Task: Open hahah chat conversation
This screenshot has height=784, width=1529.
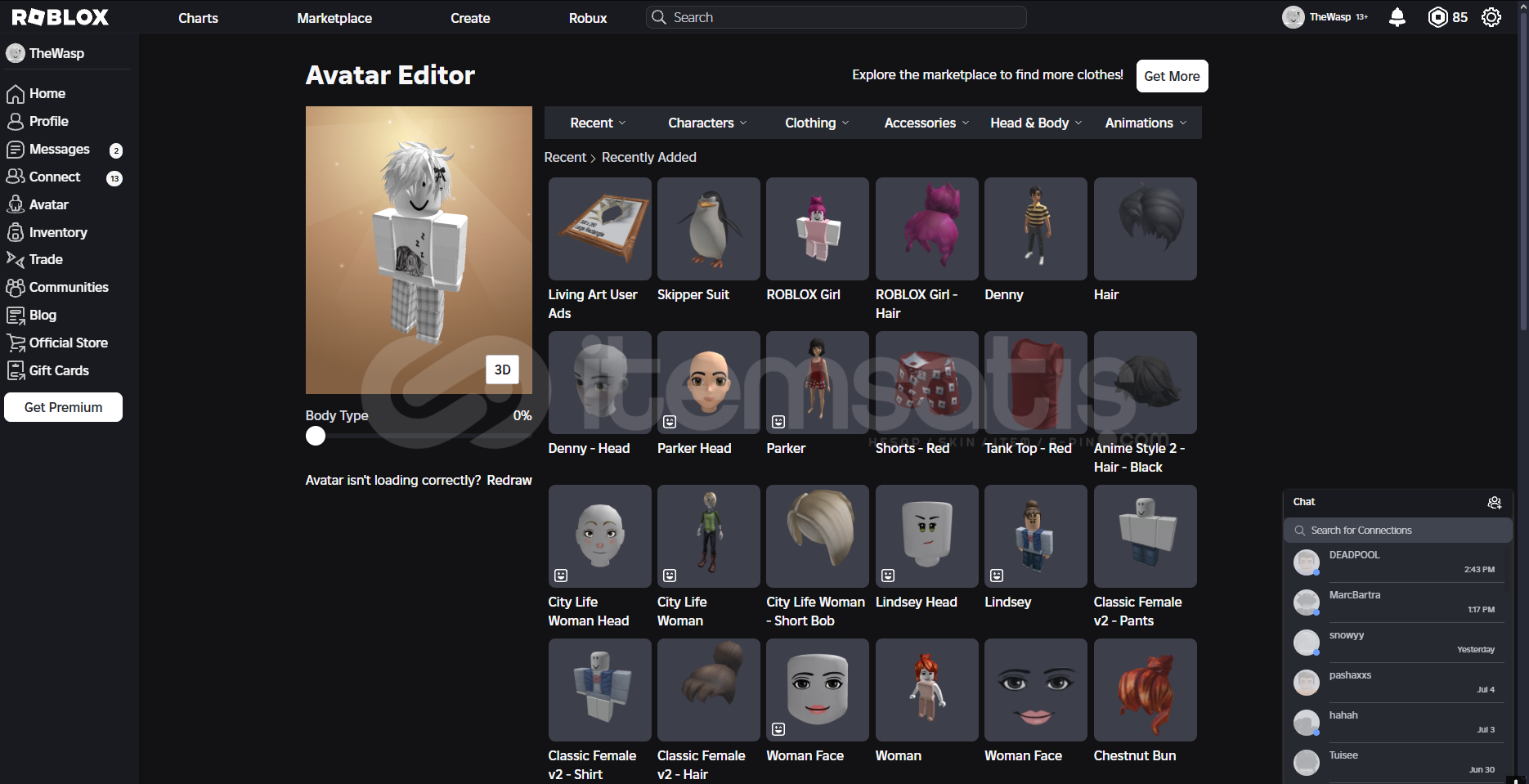Action: point(1397,723)
